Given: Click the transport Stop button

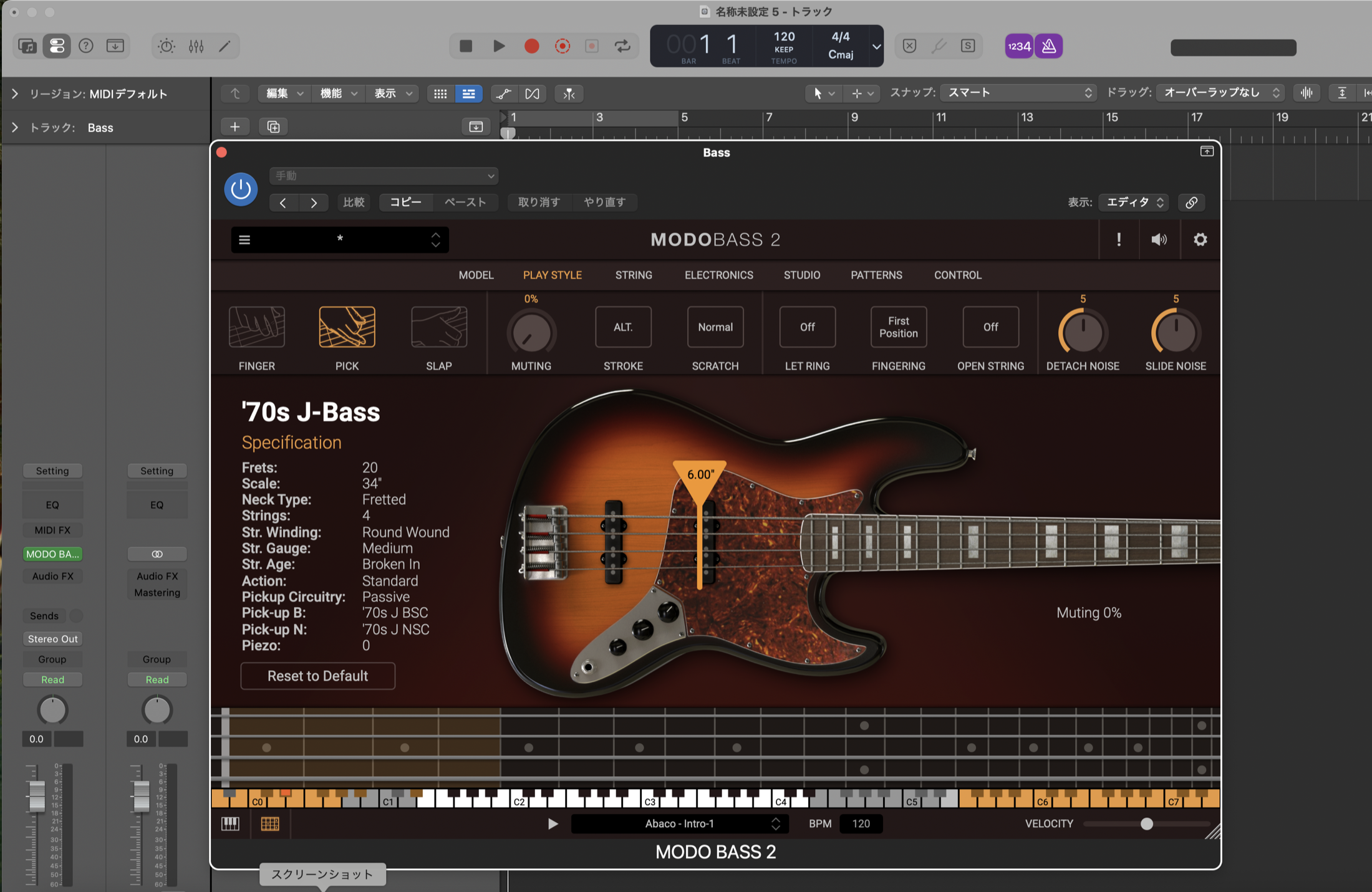Looking at the screenshot, I should pos(466,46).
